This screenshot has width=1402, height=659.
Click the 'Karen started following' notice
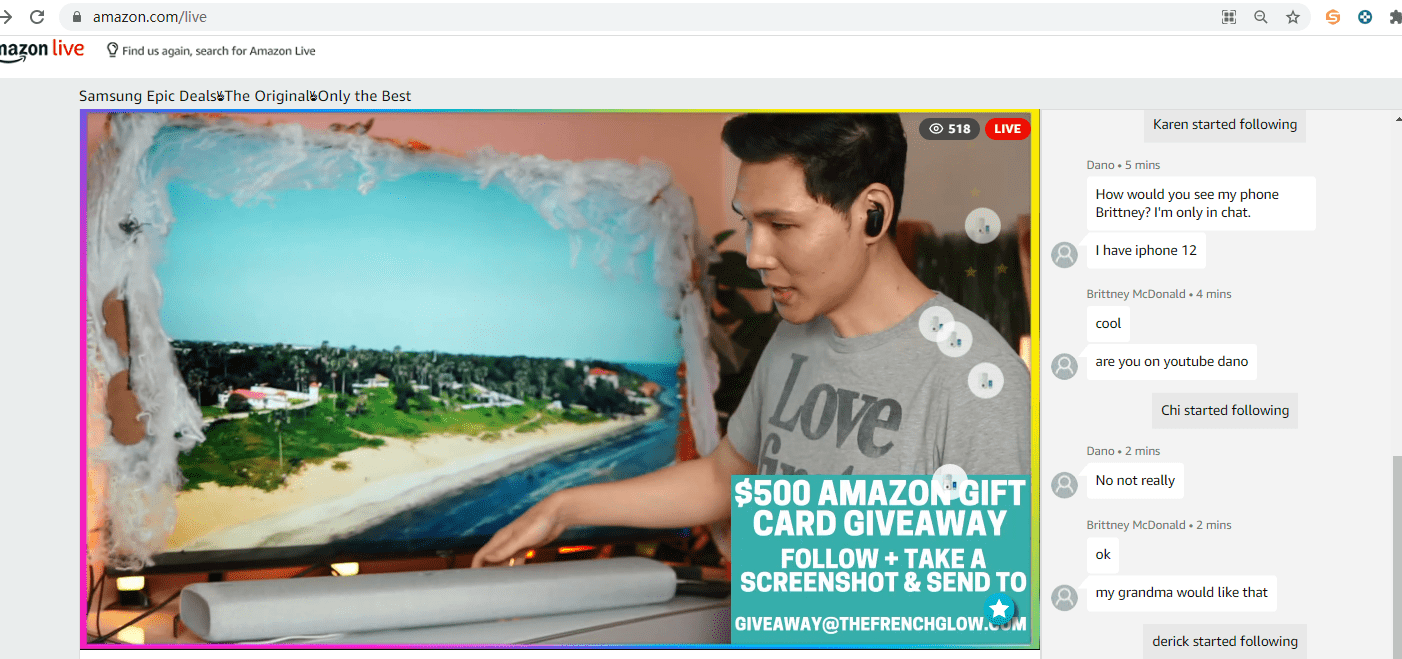1225,125
